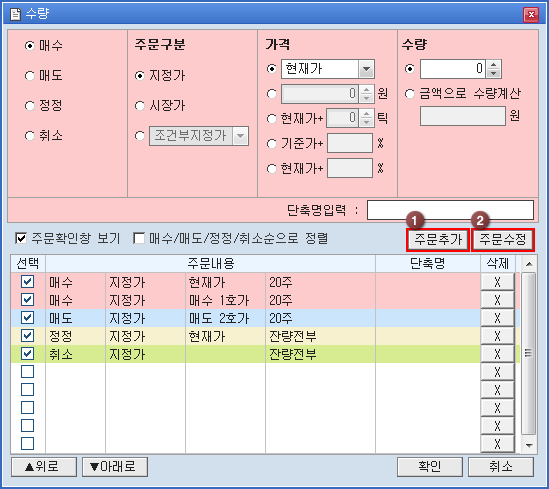
Task: Select the 매도 radio button
Action: [30, 75]
